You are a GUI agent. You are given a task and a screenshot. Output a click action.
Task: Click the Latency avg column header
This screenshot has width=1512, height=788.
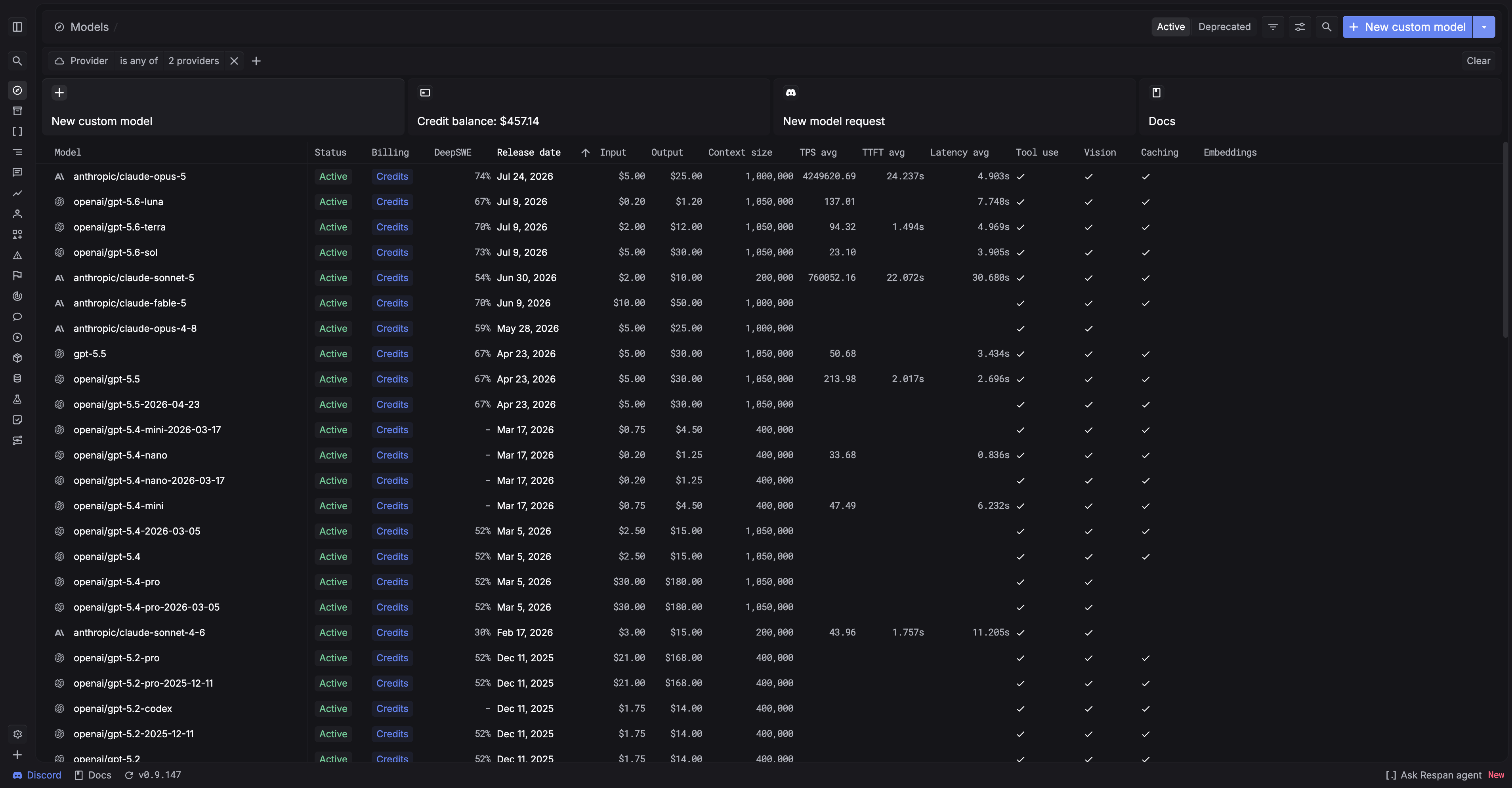(x=960, y=152)
